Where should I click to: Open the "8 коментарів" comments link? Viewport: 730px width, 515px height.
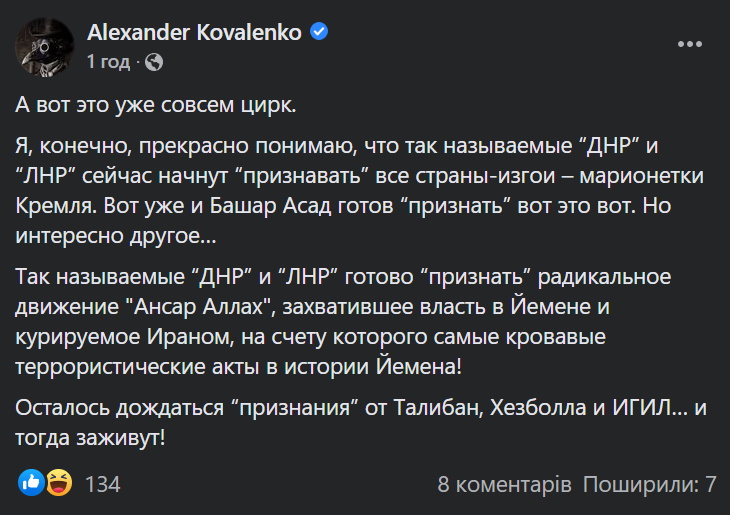[505, 485]
